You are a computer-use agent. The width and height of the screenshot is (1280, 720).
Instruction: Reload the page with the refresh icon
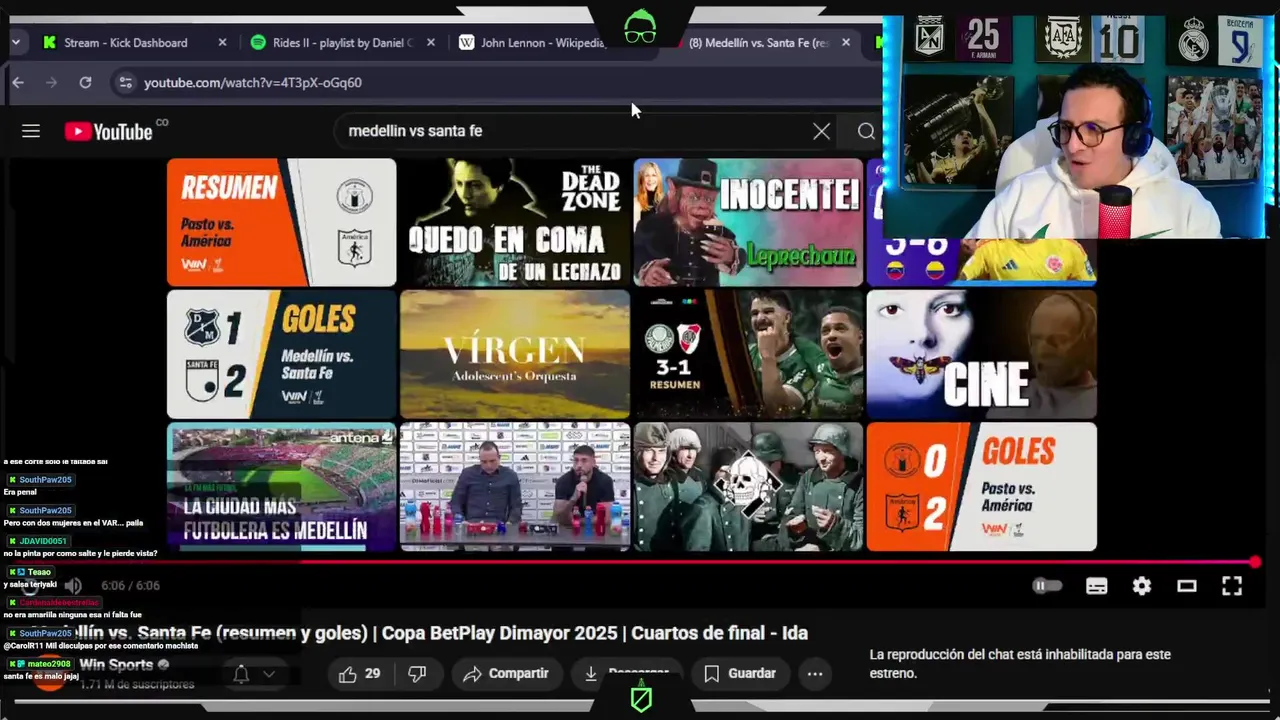click(85, 83)
